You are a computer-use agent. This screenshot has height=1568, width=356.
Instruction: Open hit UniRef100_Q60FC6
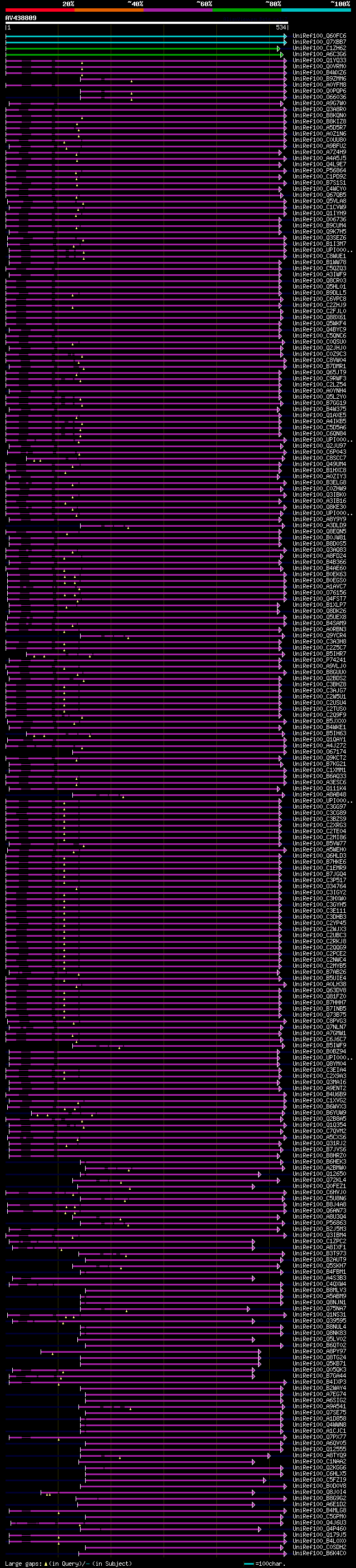[319, 36]
